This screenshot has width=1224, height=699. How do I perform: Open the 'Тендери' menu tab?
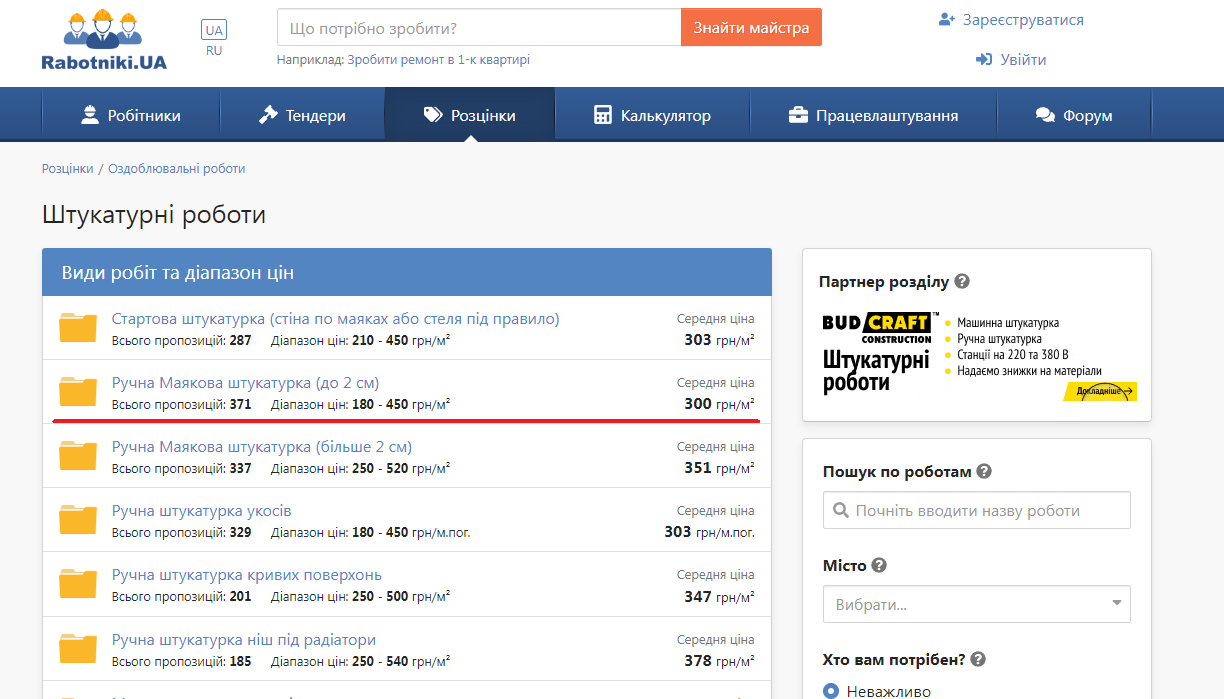tap(302, 115)
